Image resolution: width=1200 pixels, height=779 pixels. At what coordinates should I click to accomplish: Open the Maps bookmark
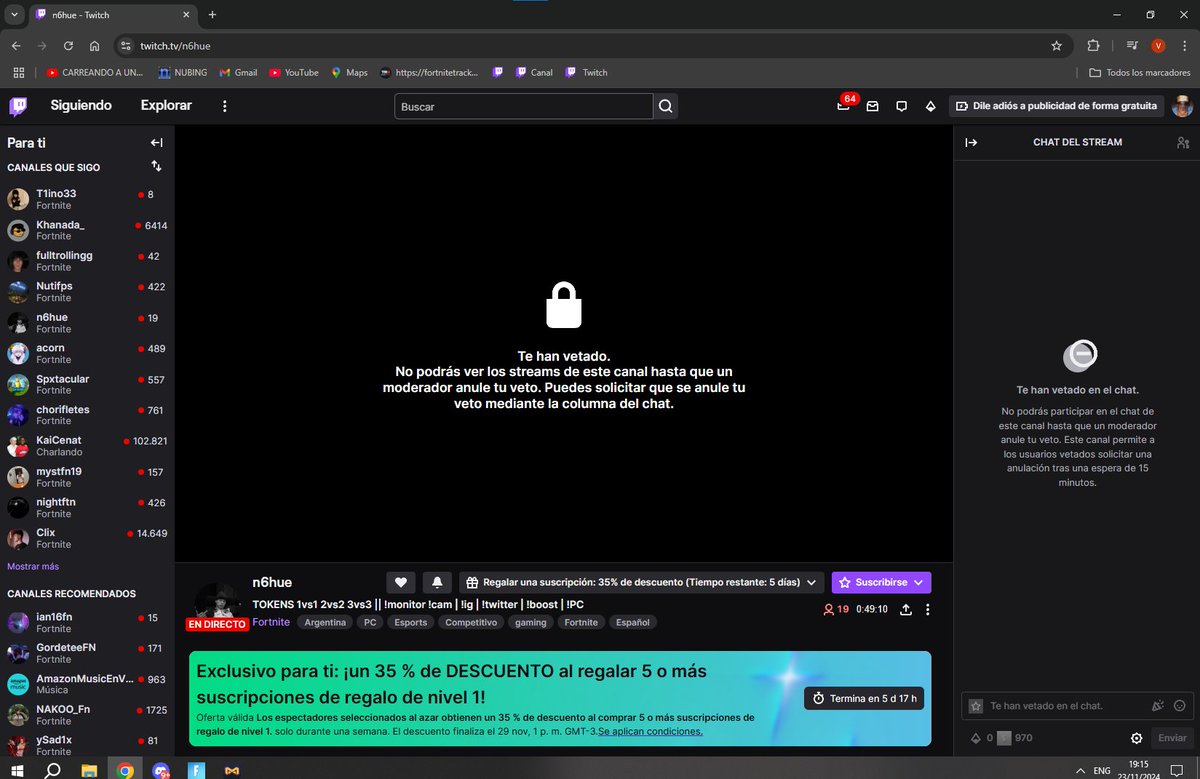[x=350, y=72]
